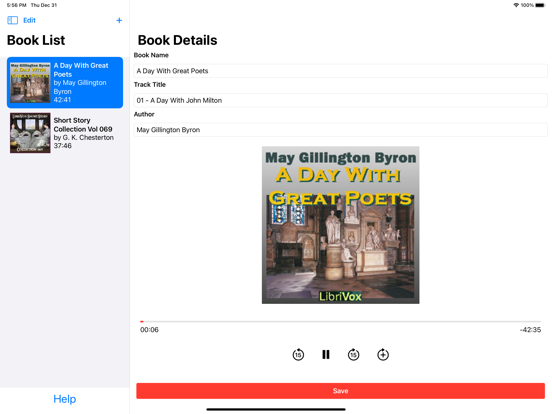Tap the status bar clock

(17, 5)
